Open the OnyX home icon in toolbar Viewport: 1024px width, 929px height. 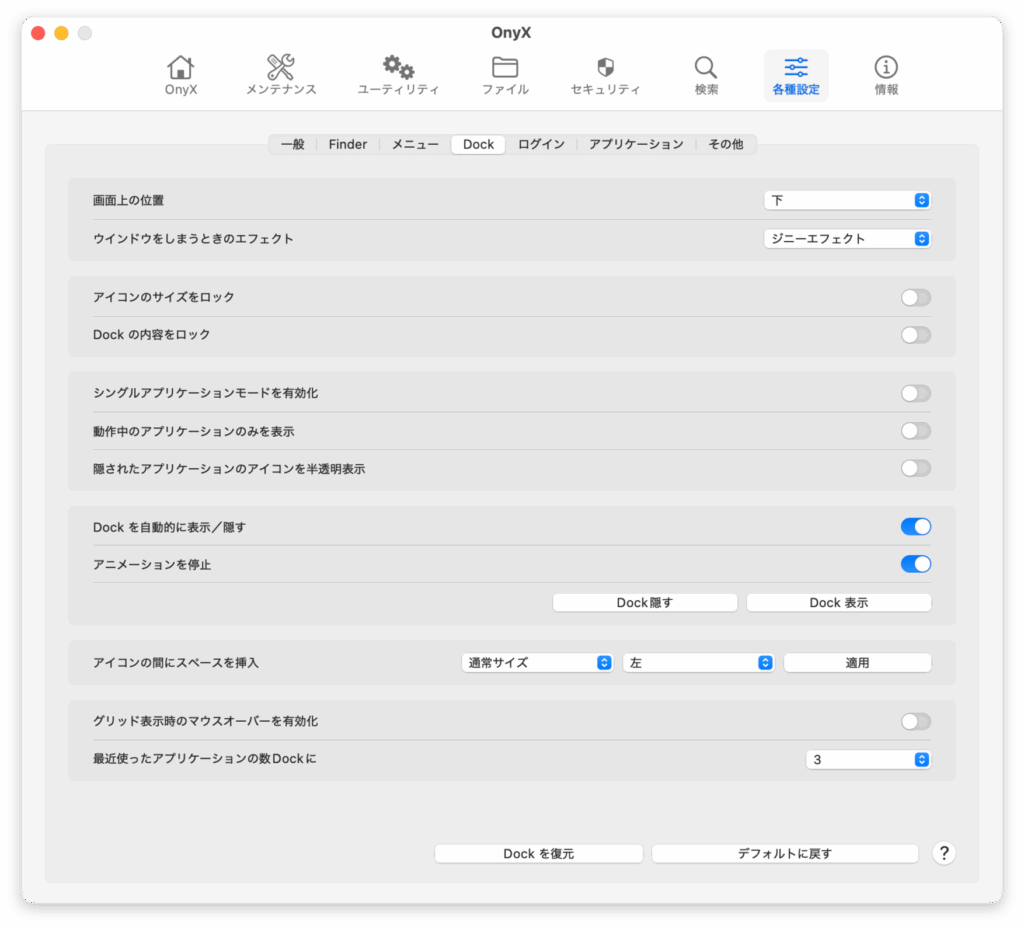pyautogui.click(x=181, y=68)
